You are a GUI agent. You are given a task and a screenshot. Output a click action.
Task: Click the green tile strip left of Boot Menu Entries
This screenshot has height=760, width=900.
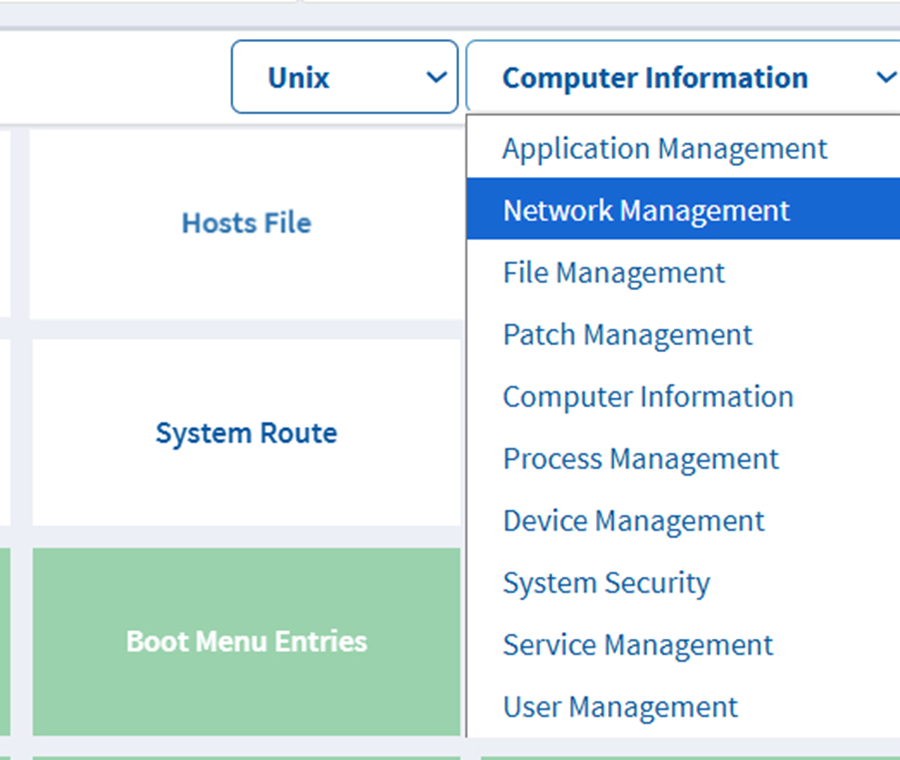click(5, 641)
